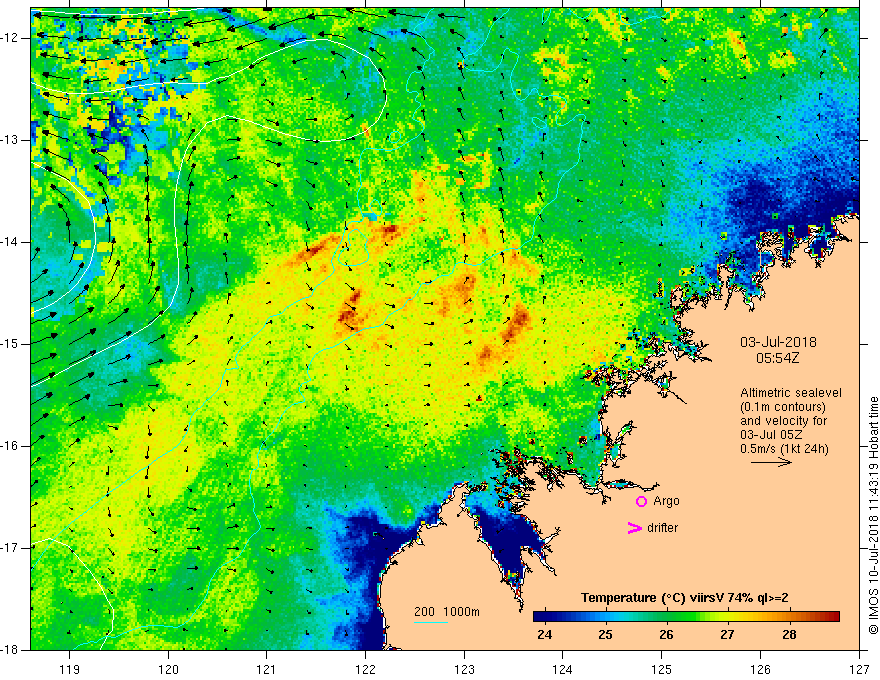This screenshot has height=680, width=880.
Task: Click latitude axis label -18
Action: pyautogui.click(x=11, y=650)
